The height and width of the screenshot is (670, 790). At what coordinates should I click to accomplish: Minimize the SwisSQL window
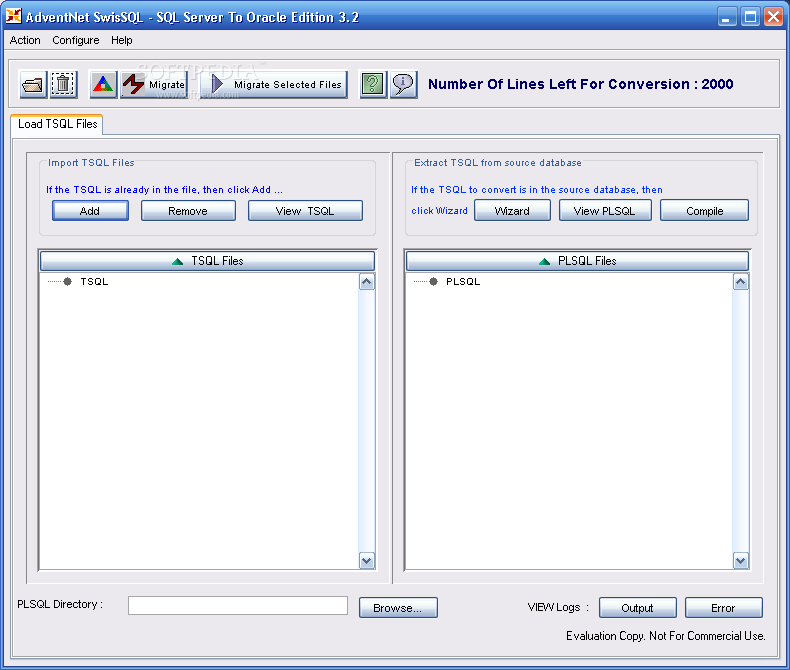coord(727,17)
